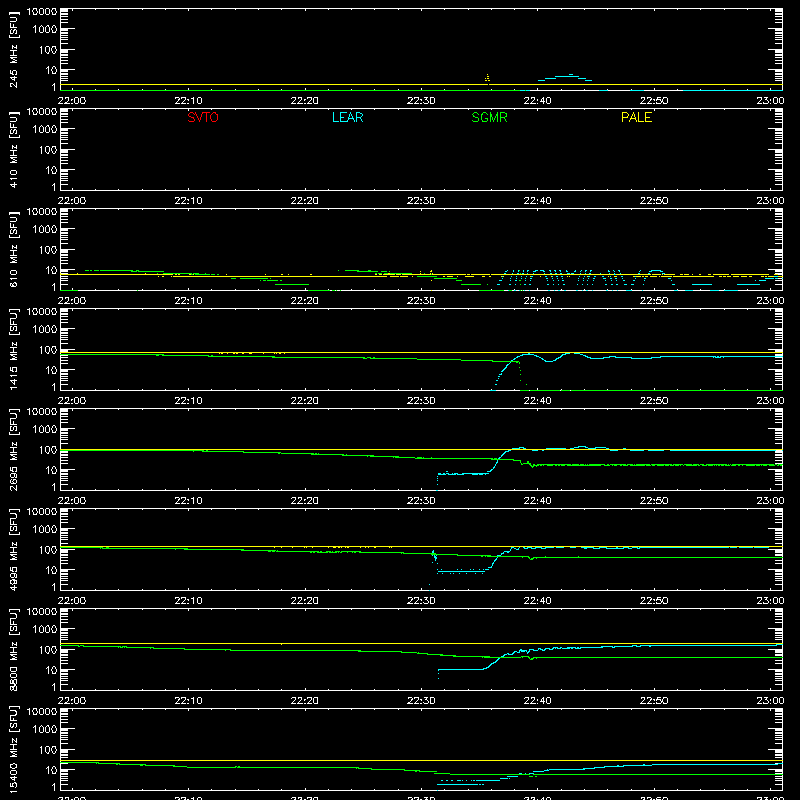800x800 pixels.
Task: Click the 100 y-axis value on 2695 MHz plot
Action: [x=48, y=450]
